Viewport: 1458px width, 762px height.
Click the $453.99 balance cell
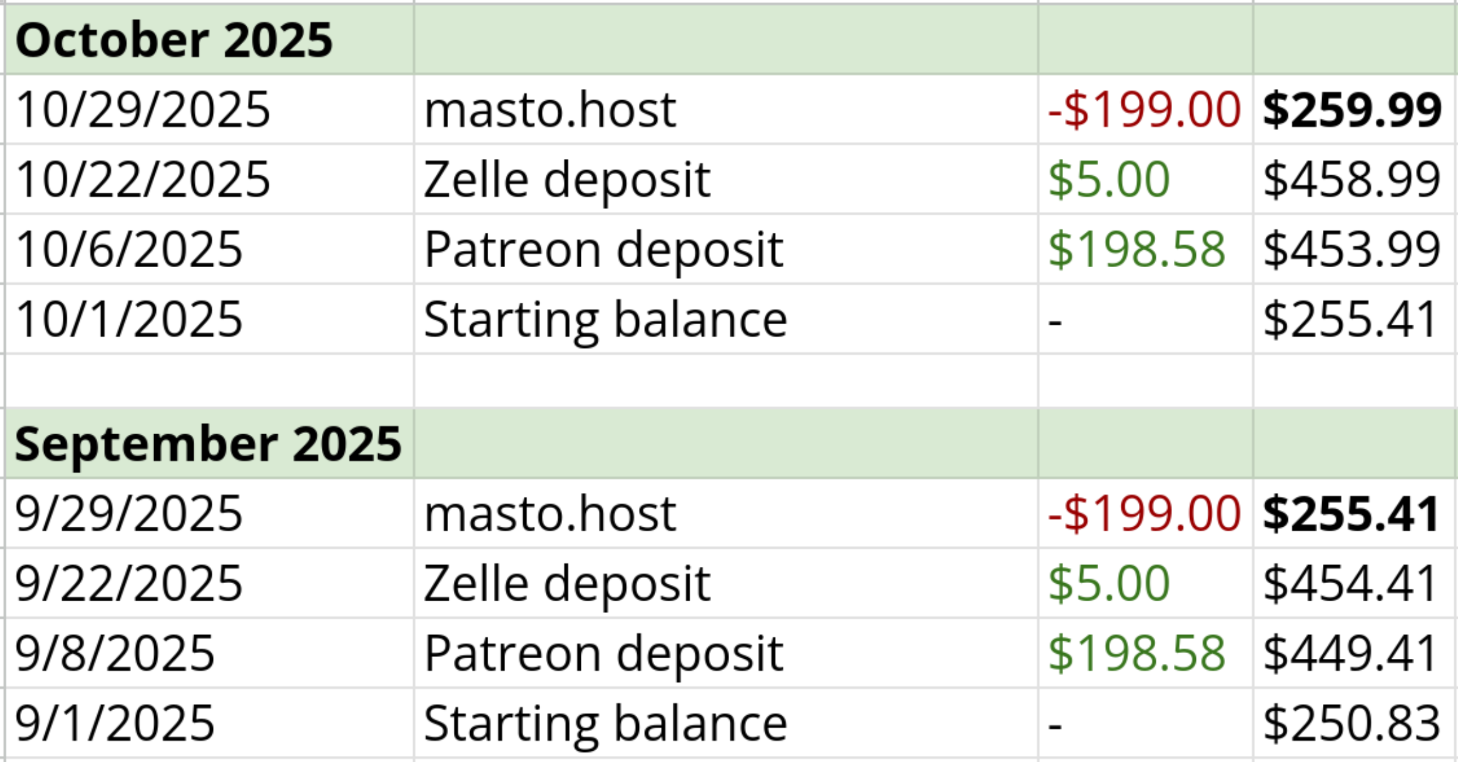tap(1352, 249)
